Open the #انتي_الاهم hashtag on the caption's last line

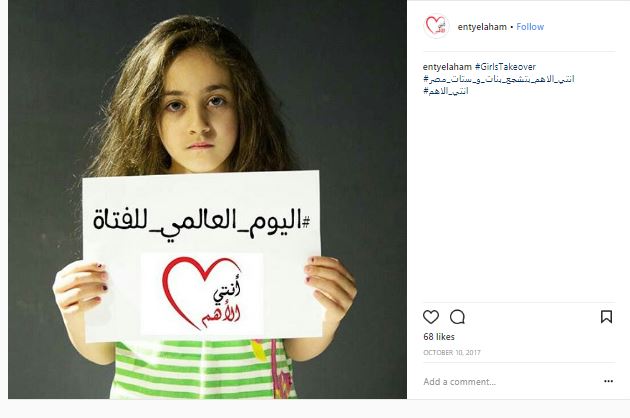446,91
